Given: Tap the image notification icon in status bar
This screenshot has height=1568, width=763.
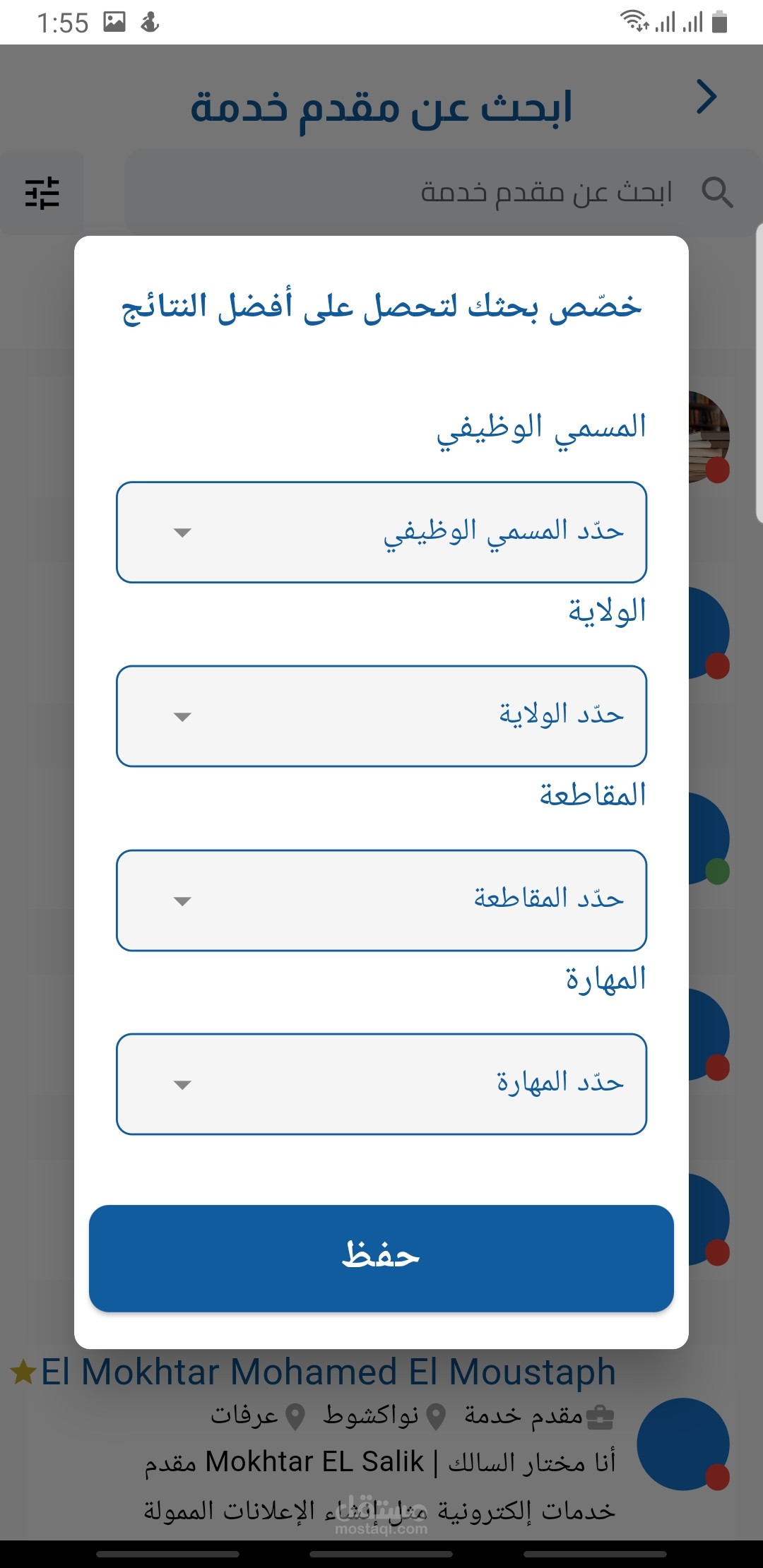Looking at the screenshot, I should tap(114, 22).
